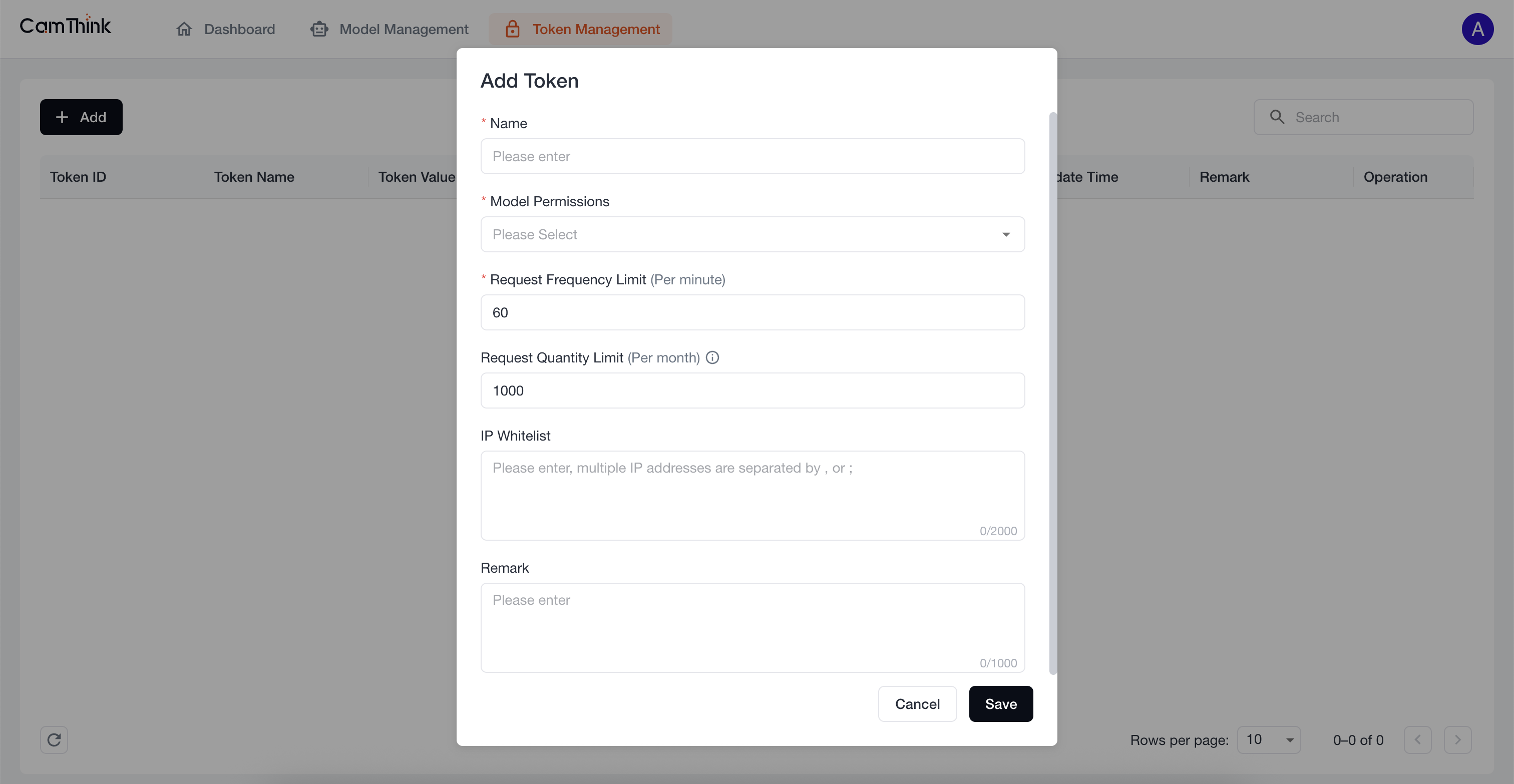Click the Cancel button
1514x784 pixels.
(x=917, y=703)
